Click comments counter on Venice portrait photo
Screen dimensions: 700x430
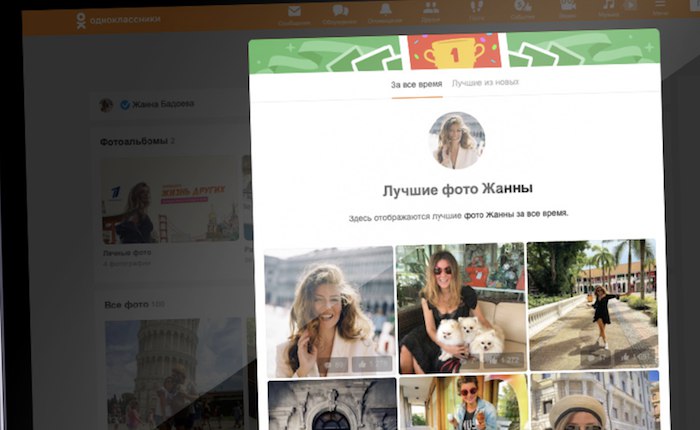coord(333,366)
